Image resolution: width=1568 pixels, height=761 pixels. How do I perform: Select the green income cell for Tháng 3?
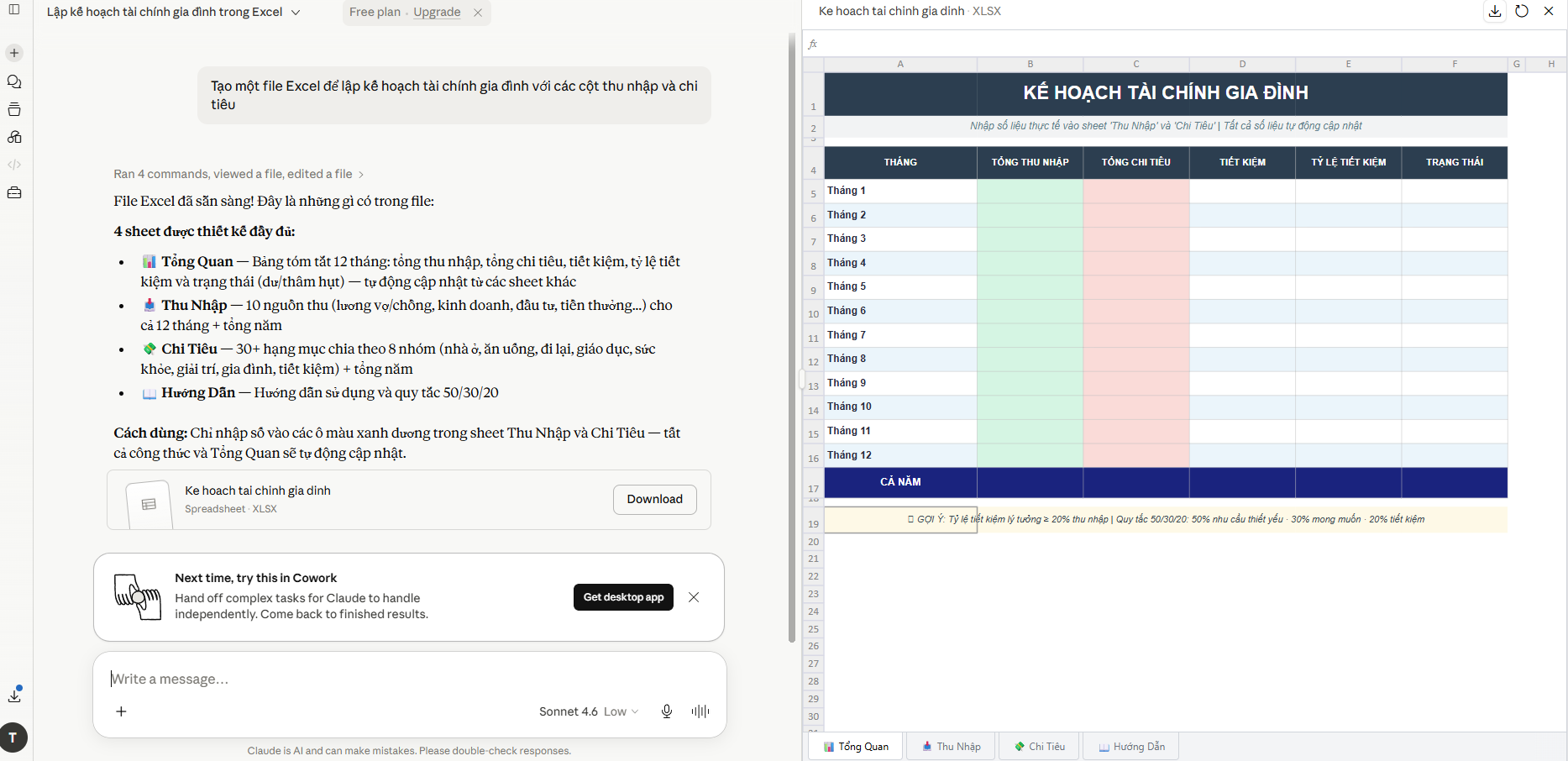click(x=1030, y=239)
